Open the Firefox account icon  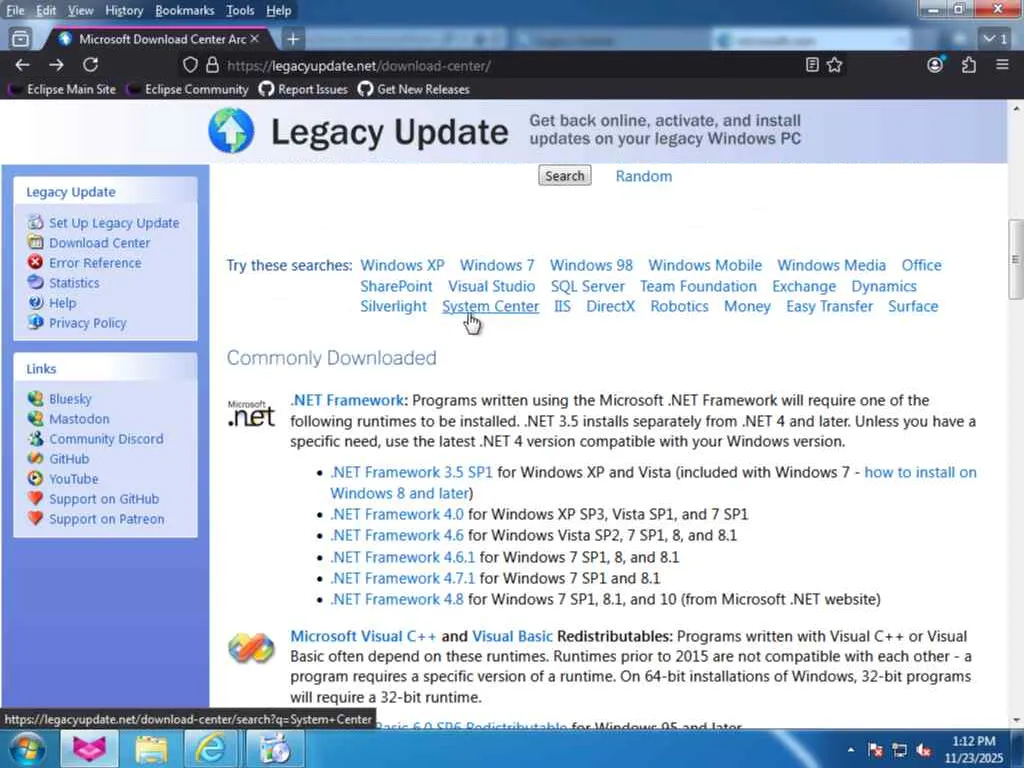[935, 65]
